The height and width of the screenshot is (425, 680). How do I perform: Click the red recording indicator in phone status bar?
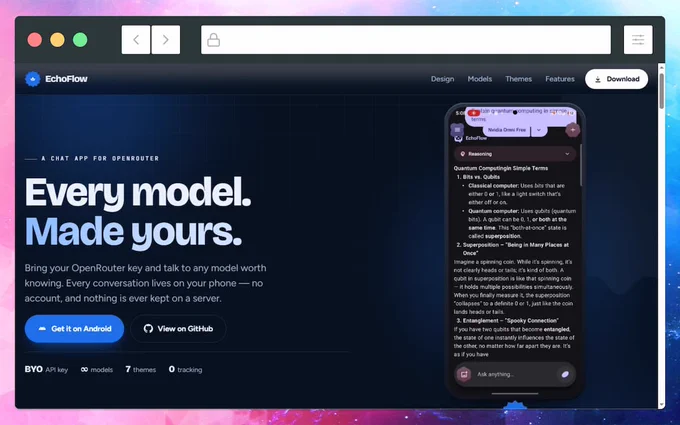(x=473, y=113)
